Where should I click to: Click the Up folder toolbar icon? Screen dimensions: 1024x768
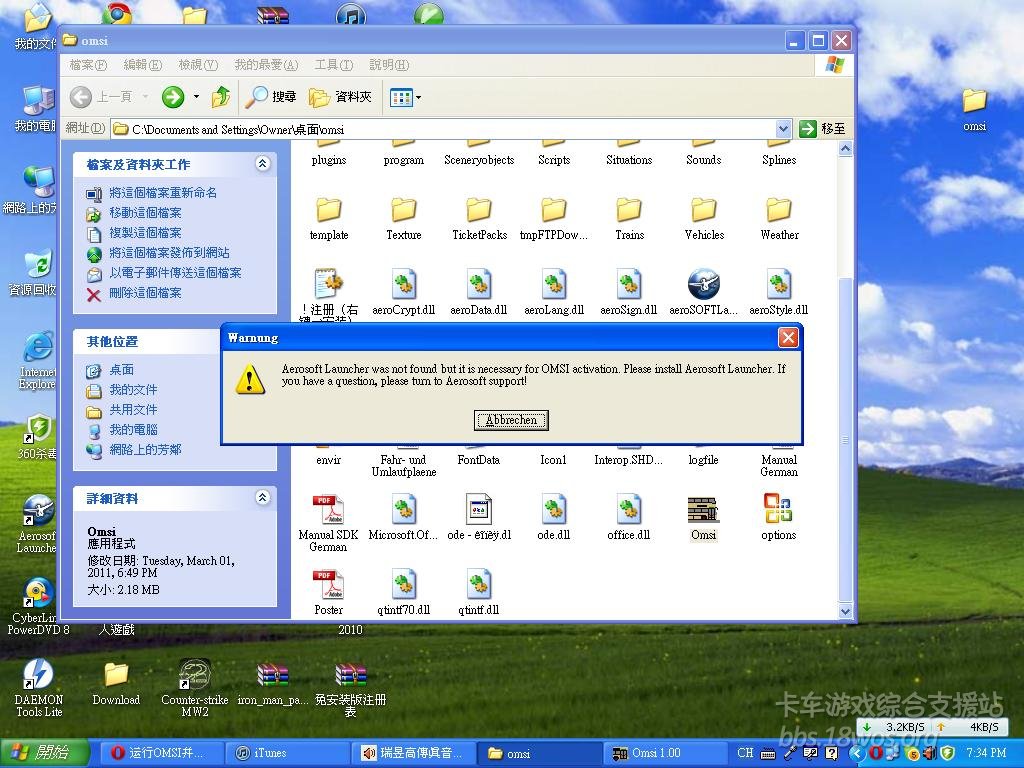click(x=221, y=97)
